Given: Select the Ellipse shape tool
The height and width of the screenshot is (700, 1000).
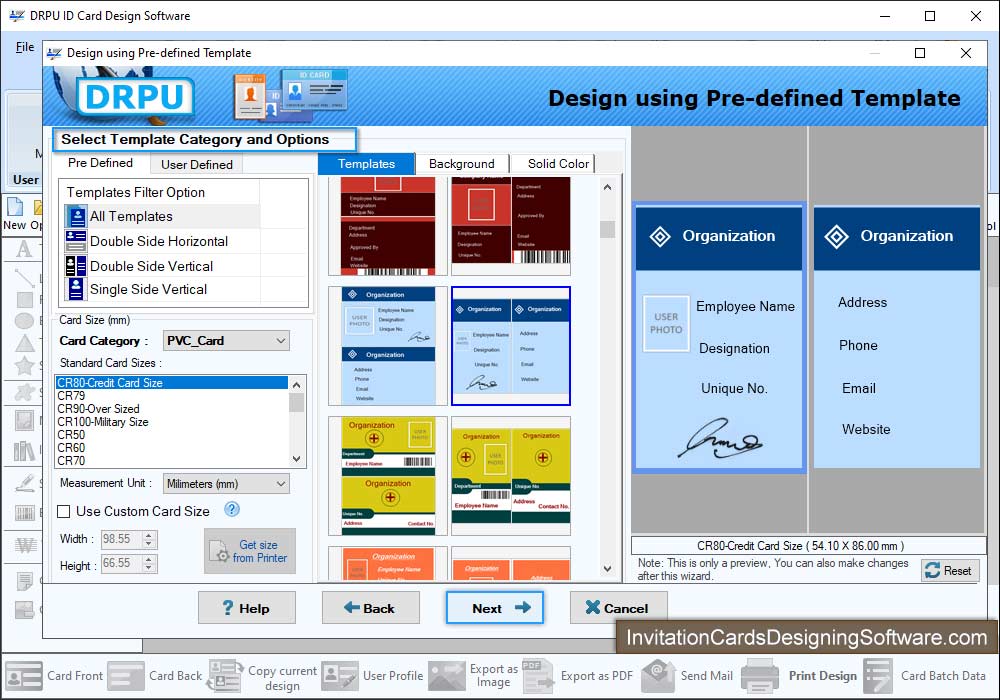Looking at the screenshot, I should click(x=24, y=320).
